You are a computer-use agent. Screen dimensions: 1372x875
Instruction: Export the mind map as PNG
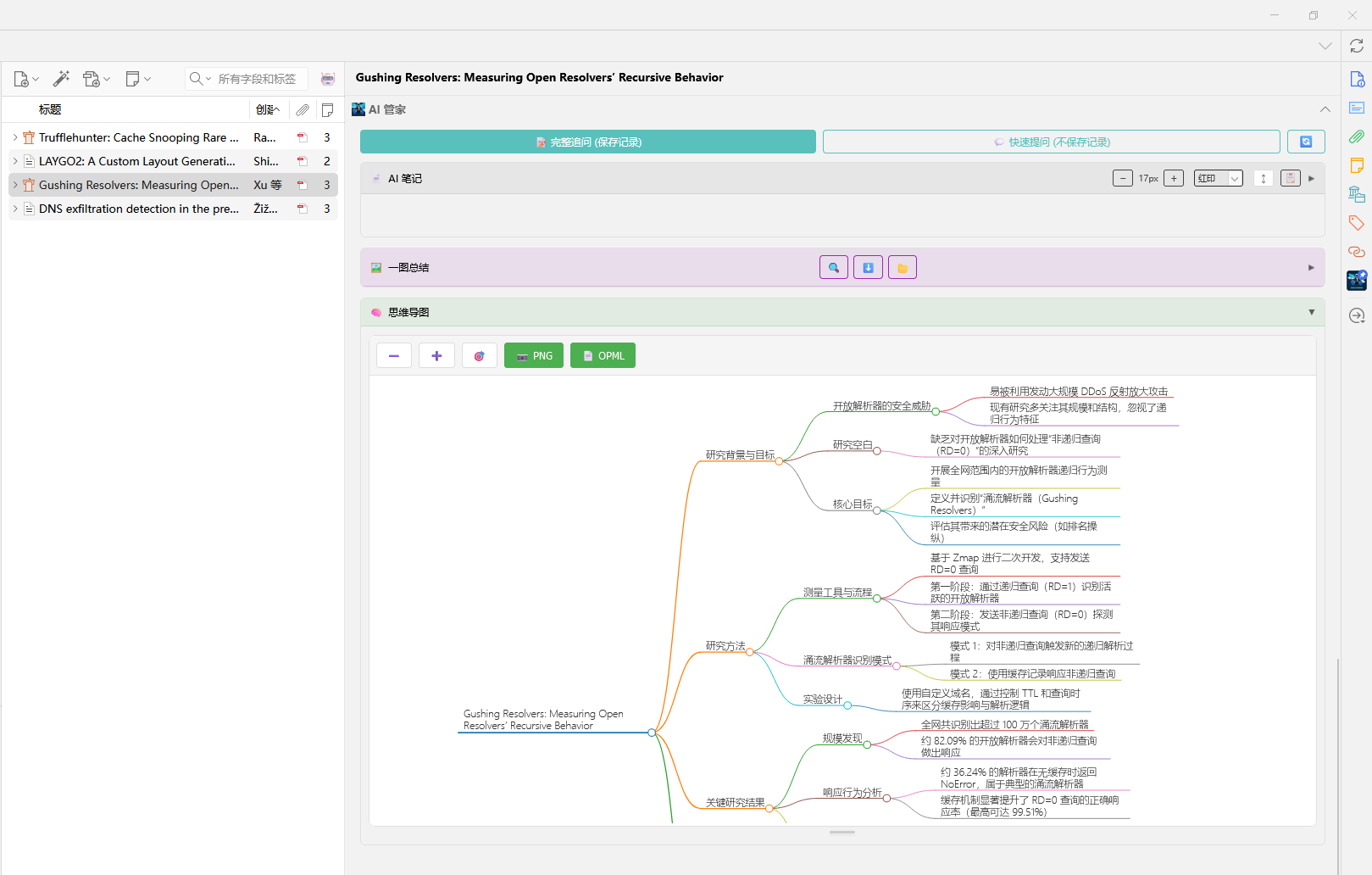coord(534,356)
